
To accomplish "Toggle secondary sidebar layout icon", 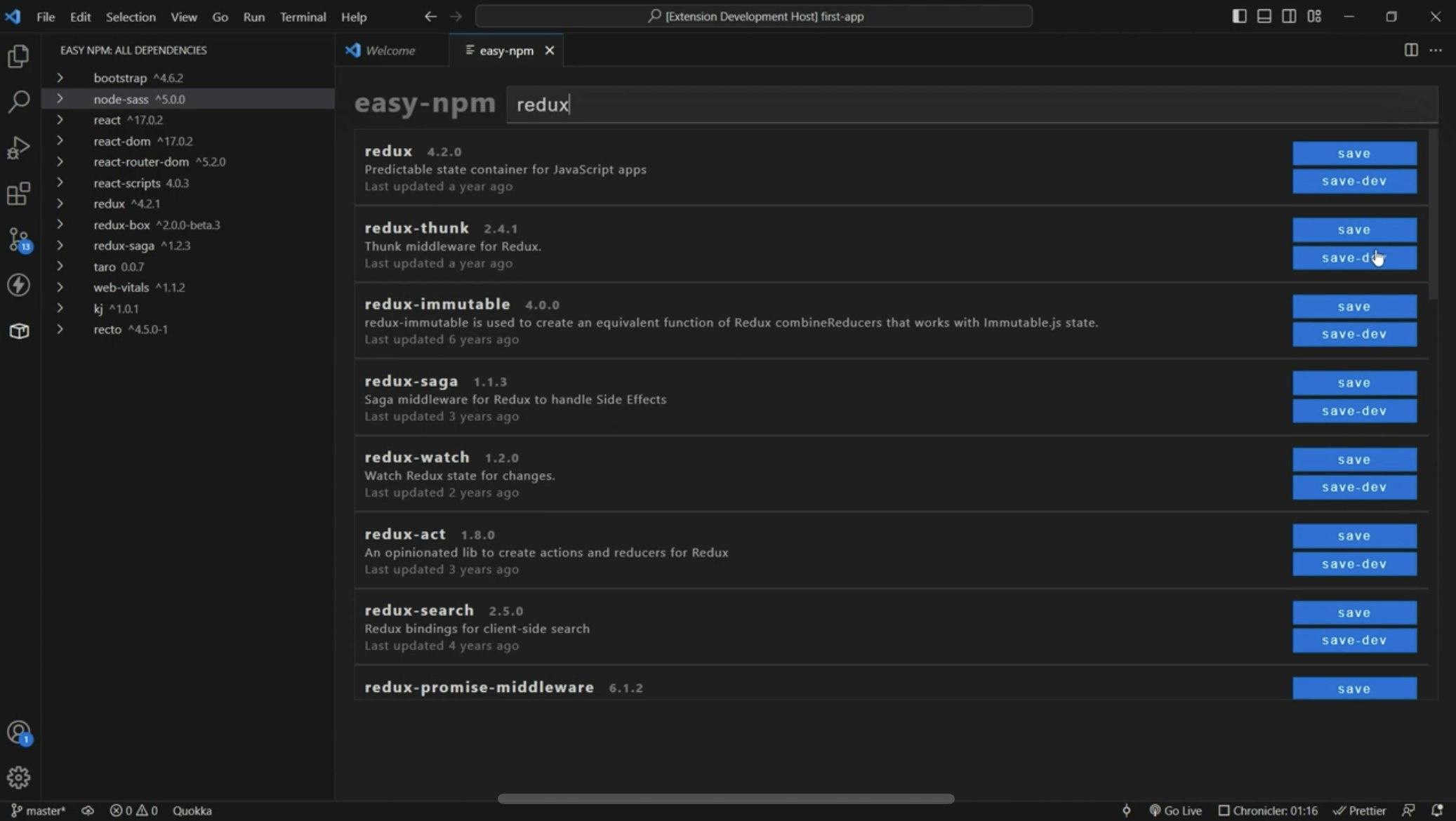I will 1289,16.
